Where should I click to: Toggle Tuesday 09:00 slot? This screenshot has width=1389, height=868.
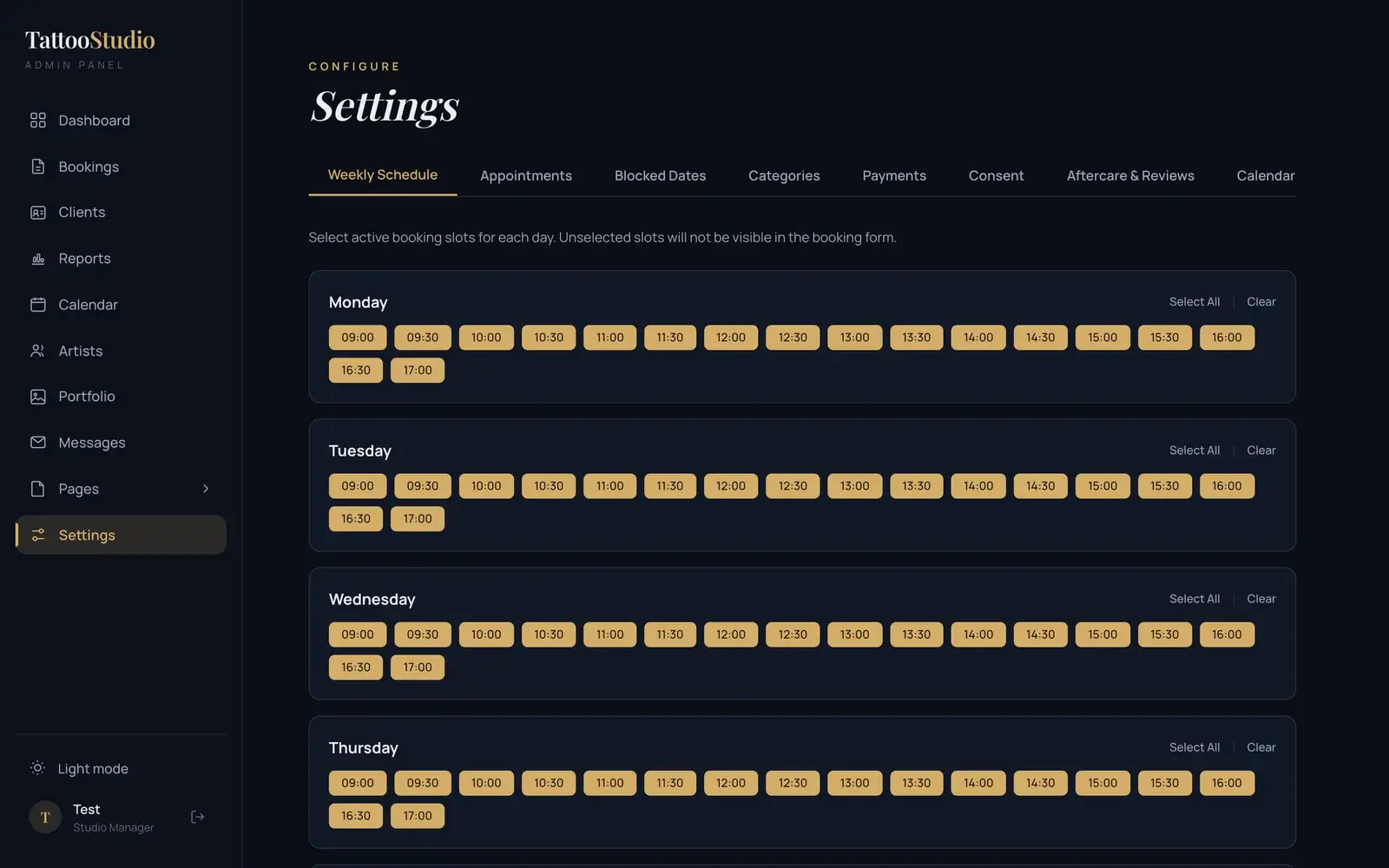[358, 486]
